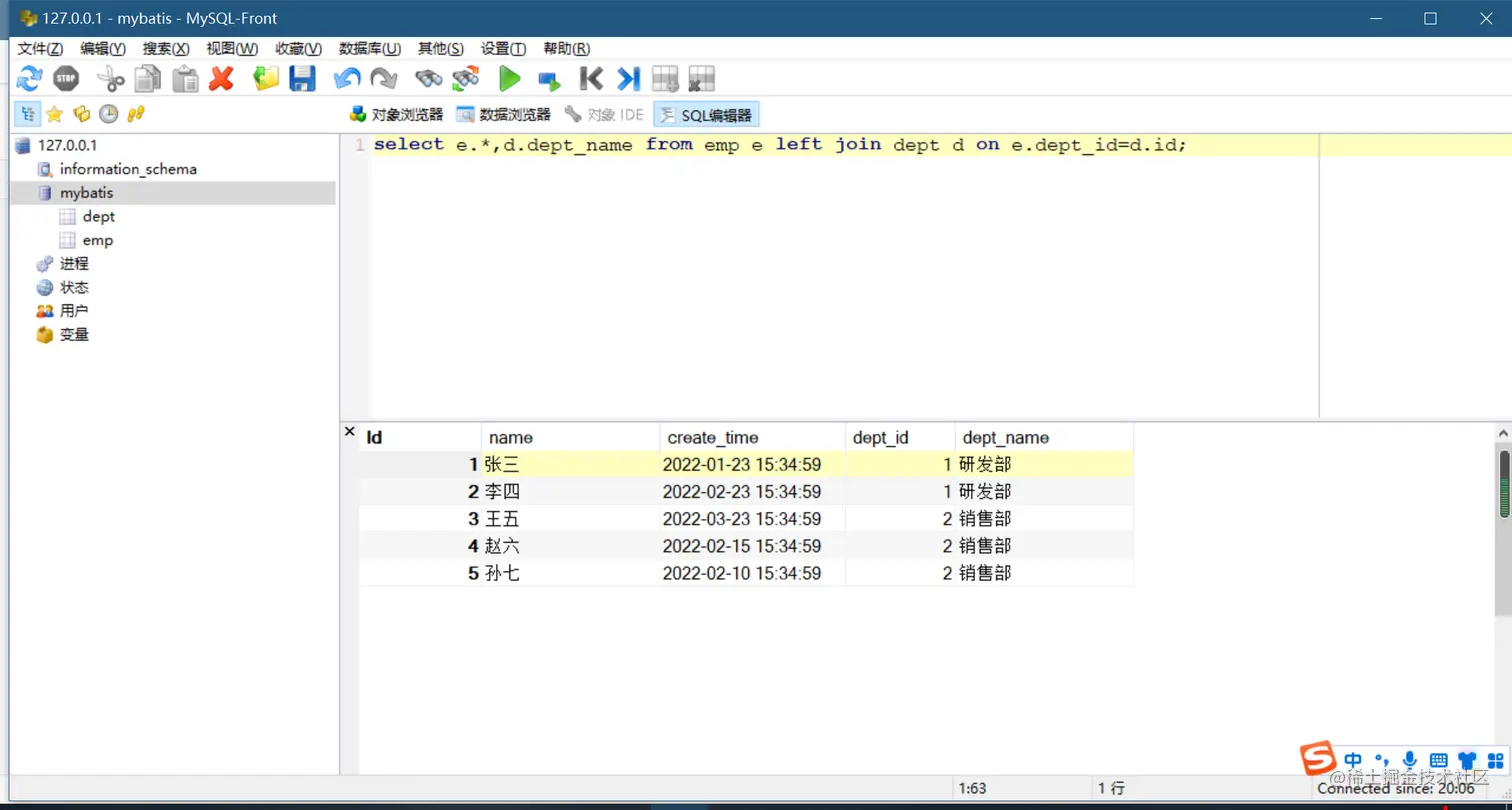Screen dimensions: 1512x810
Task: Sort by create_time column header
Action: [753, 437]
